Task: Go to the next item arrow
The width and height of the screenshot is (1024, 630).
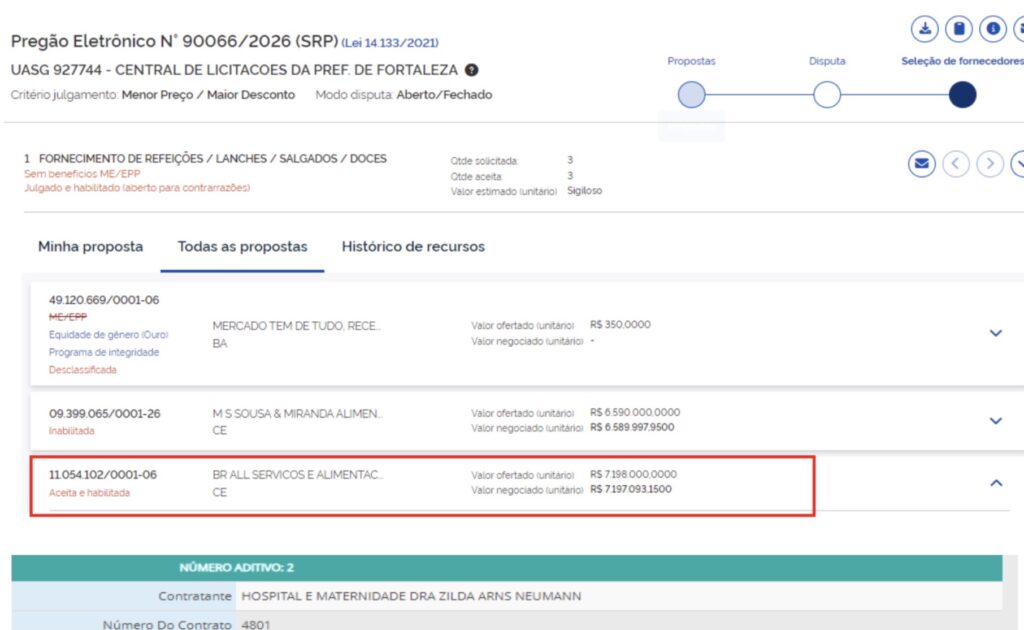Action: 990,163
